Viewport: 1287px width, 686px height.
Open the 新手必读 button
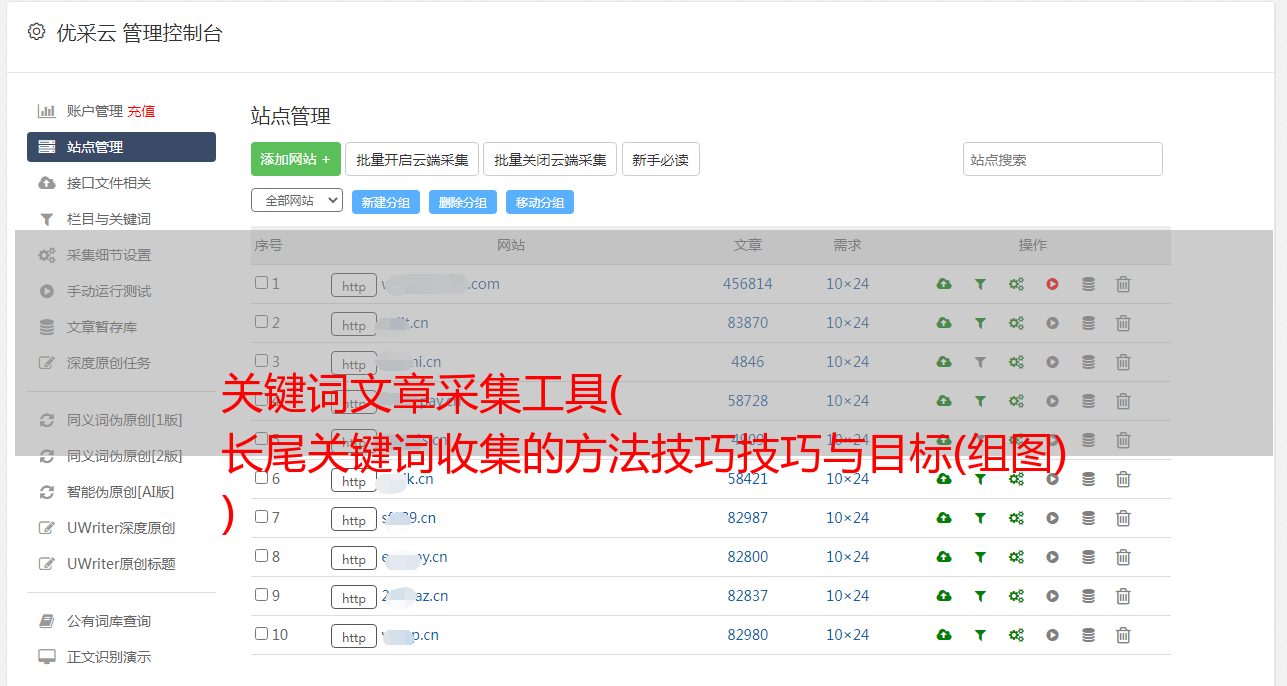[661, 159]
